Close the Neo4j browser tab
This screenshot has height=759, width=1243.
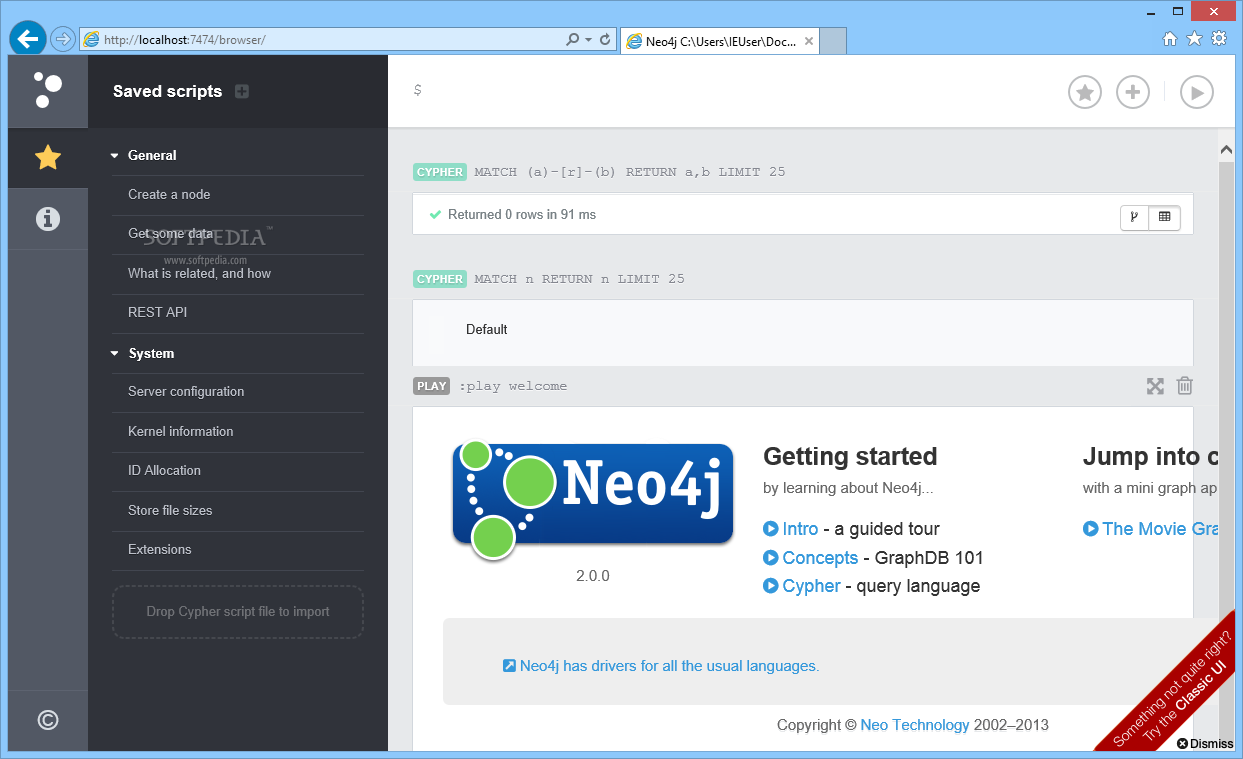point(808,41)
